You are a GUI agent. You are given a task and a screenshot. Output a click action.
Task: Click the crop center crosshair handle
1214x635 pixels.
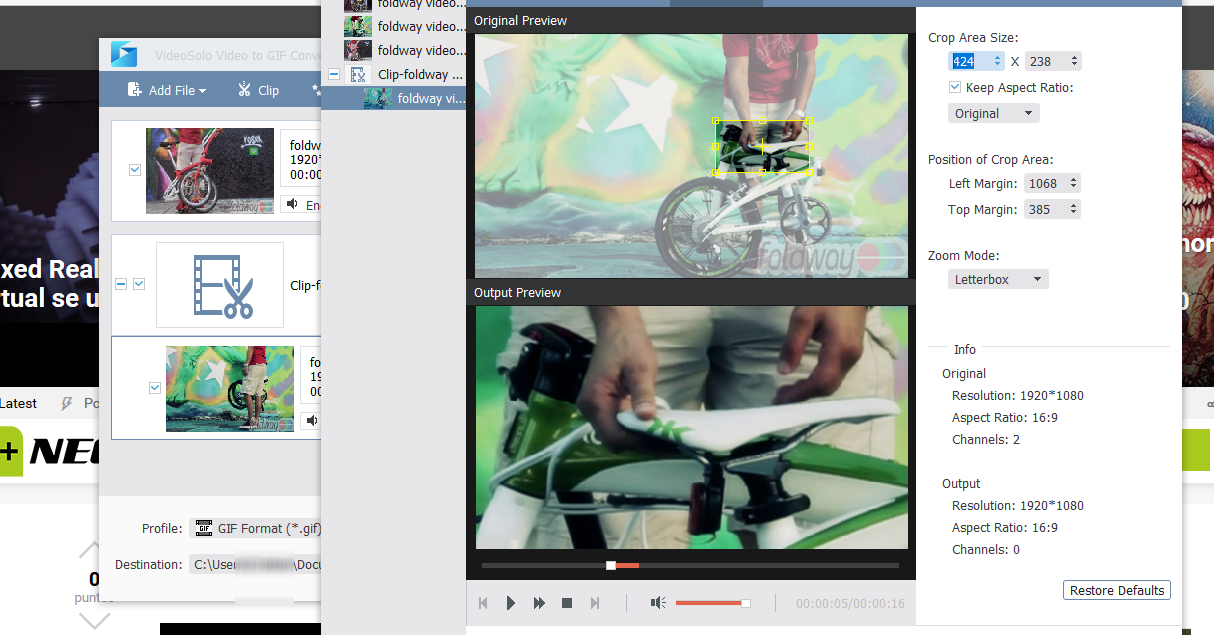point(762,147)
